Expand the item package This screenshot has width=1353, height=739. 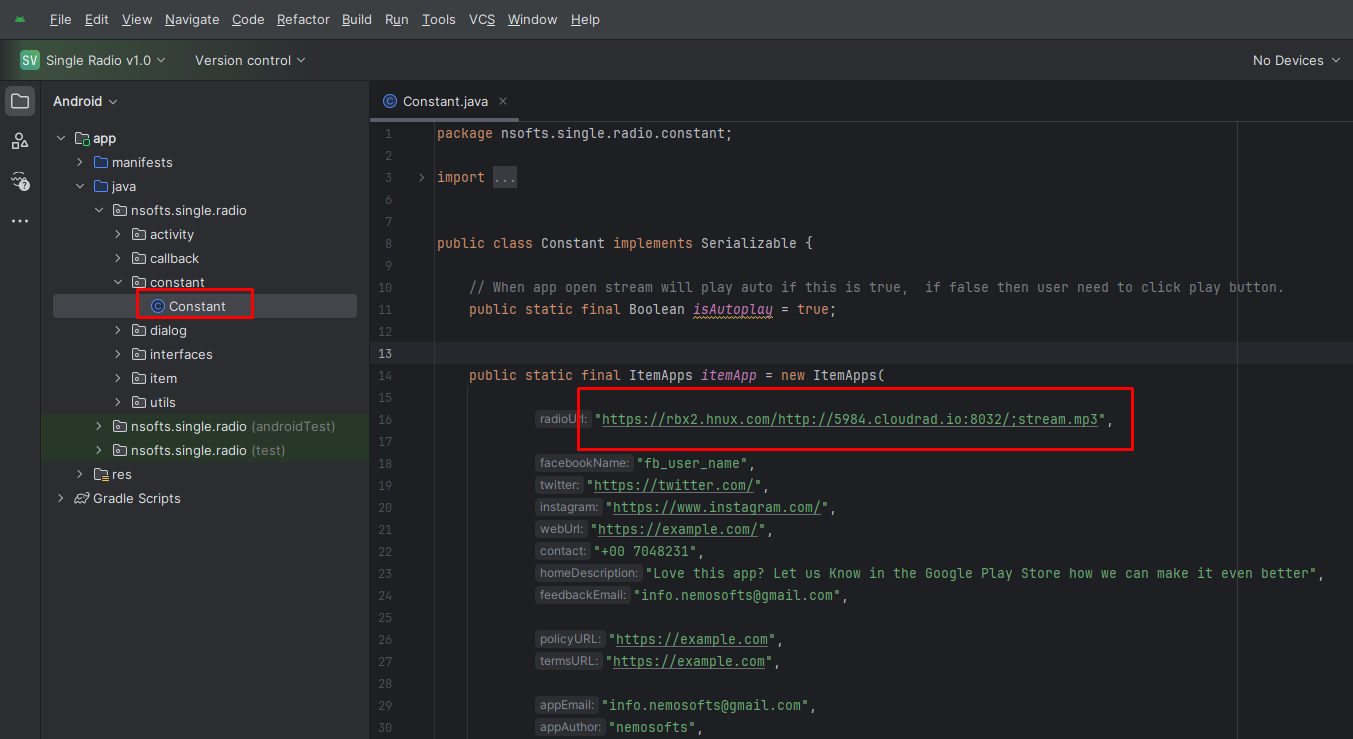pyautogui.click(x=118, y=378)
